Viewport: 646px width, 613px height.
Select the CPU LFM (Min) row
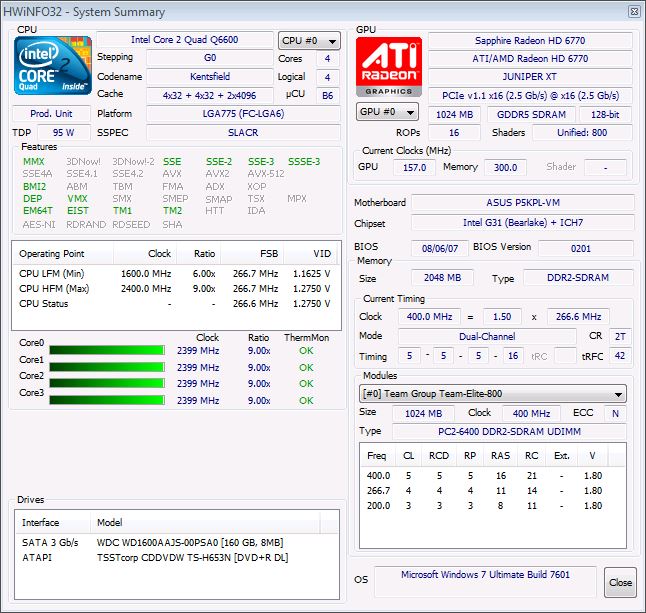pos(175,274)
